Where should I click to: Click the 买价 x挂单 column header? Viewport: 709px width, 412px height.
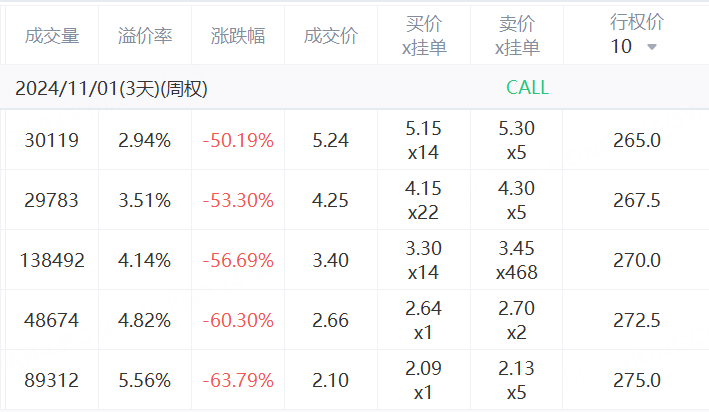(424, 35)
